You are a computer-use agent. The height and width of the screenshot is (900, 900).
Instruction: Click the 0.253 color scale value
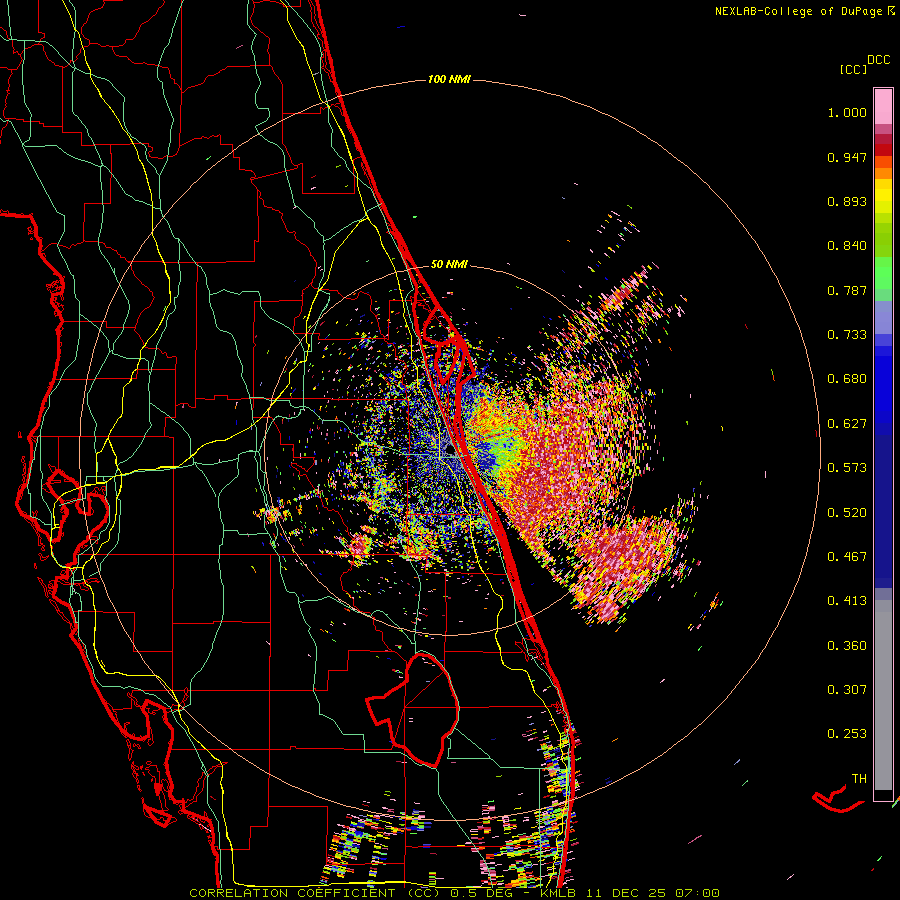tap(847, 734)
